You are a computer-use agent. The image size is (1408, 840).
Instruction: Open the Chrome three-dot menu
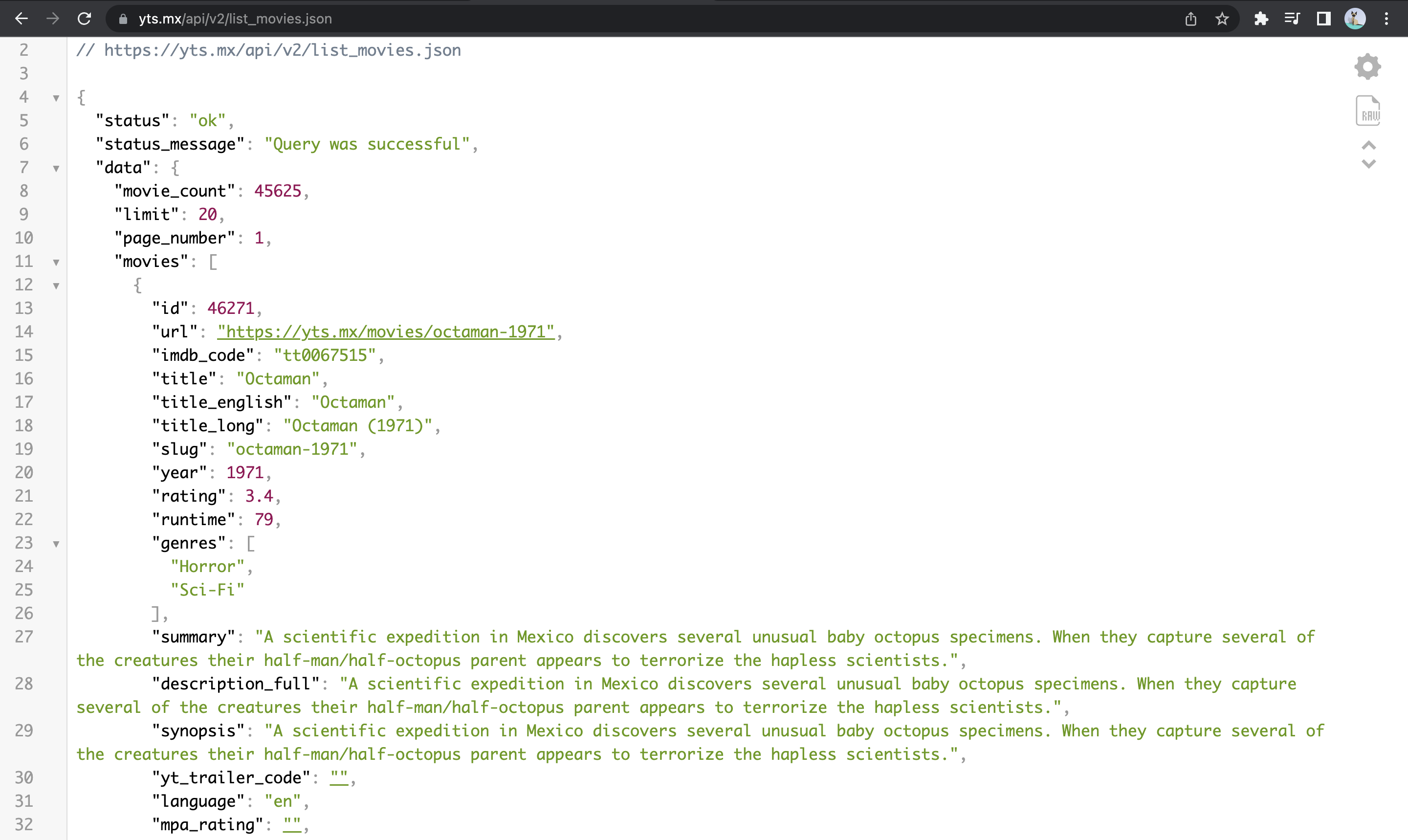(1386, 19)
